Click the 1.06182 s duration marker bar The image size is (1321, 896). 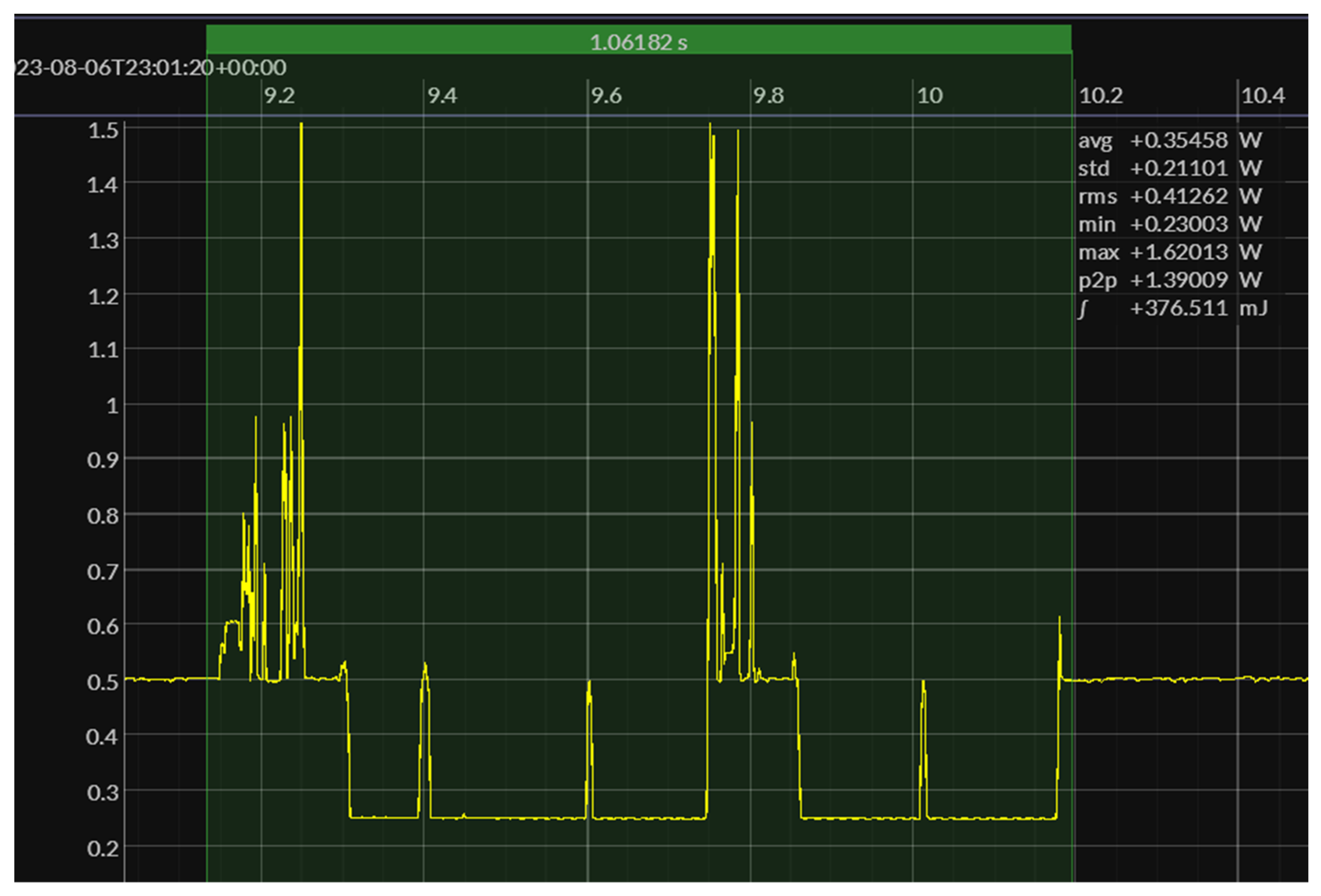(638, 41)
